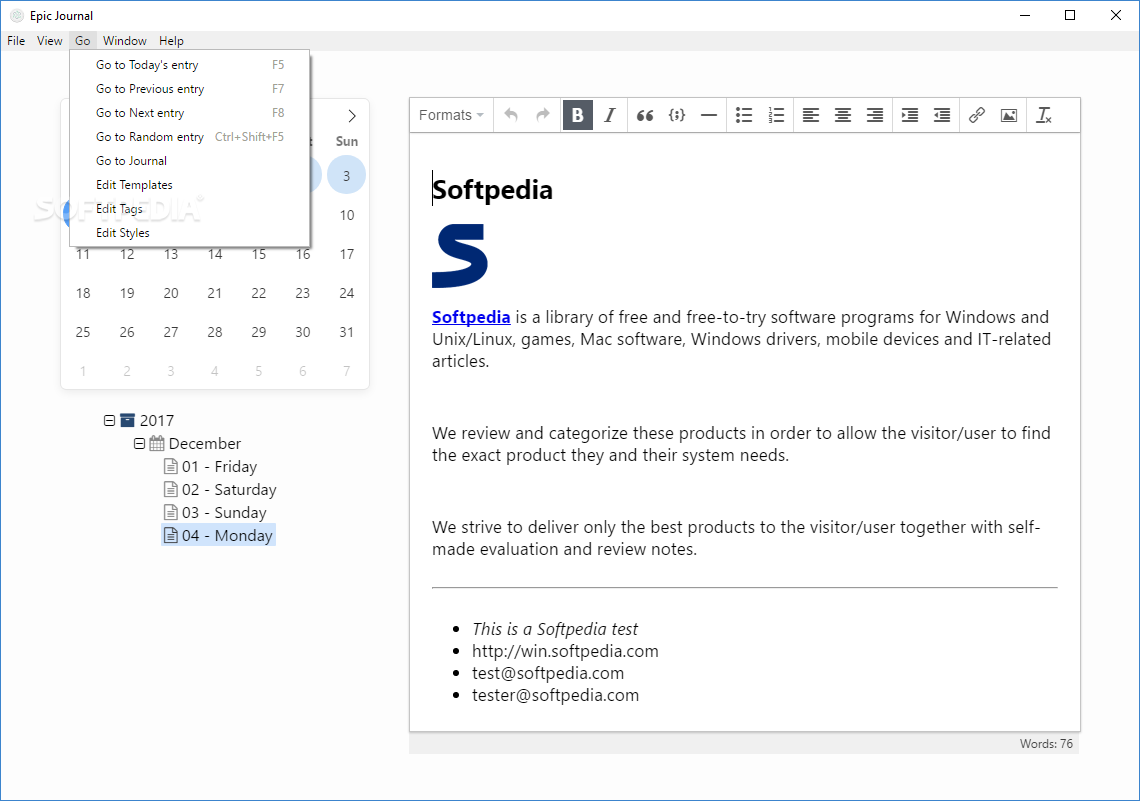Choose Edit Templates from Go menu
This screenshot has width=1140, height=801.
(x=190, y=185)
